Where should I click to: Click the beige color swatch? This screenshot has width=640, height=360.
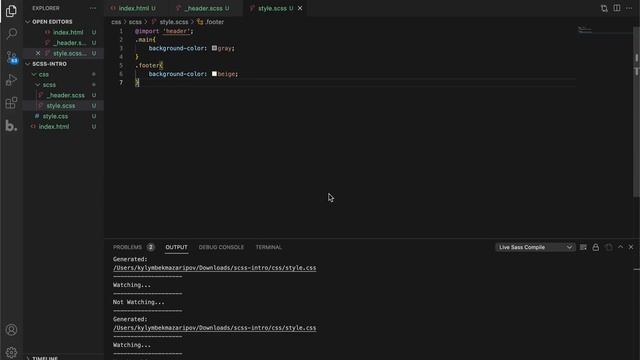[214, 74]
